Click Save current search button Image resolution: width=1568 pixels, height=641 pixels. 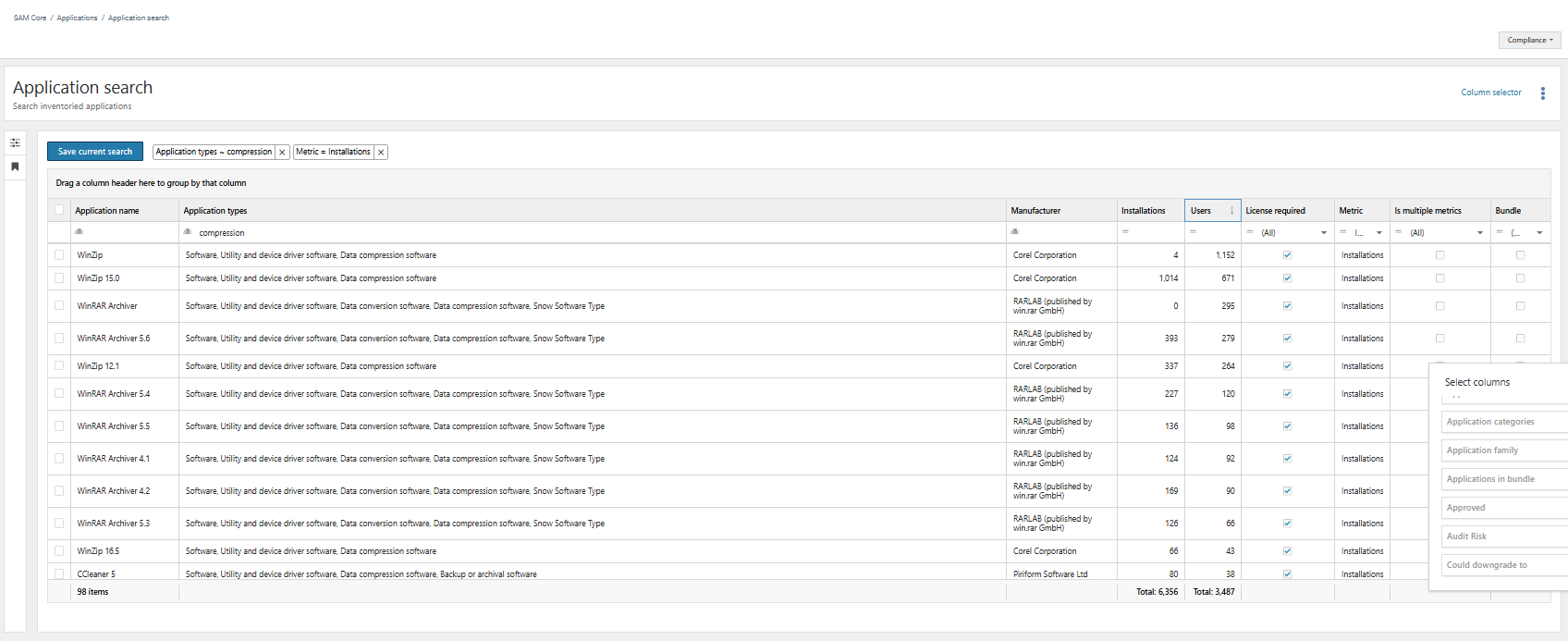click(95, 152)
